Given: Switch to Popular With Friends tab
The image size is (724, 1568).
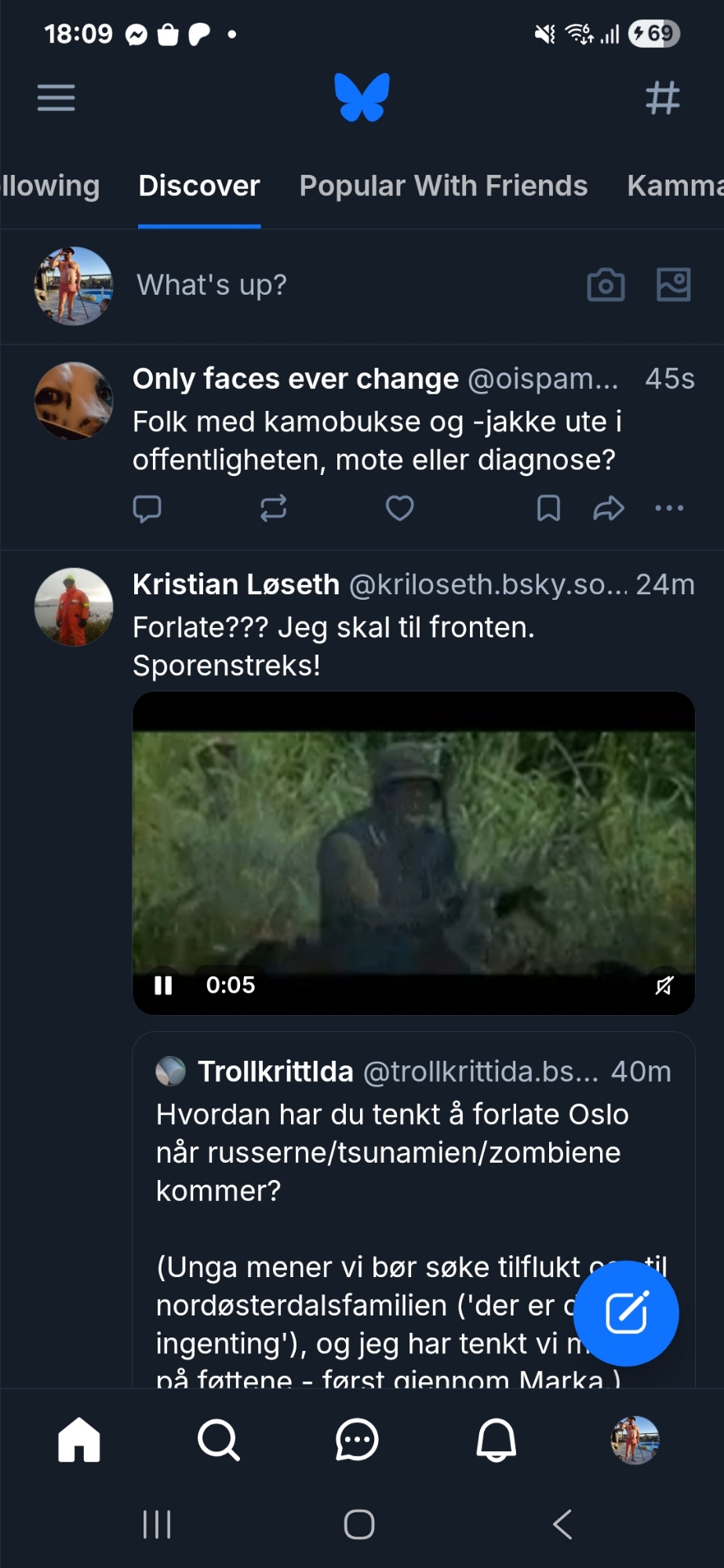Looking at the screenshot, I should click(x=443, y=186).
